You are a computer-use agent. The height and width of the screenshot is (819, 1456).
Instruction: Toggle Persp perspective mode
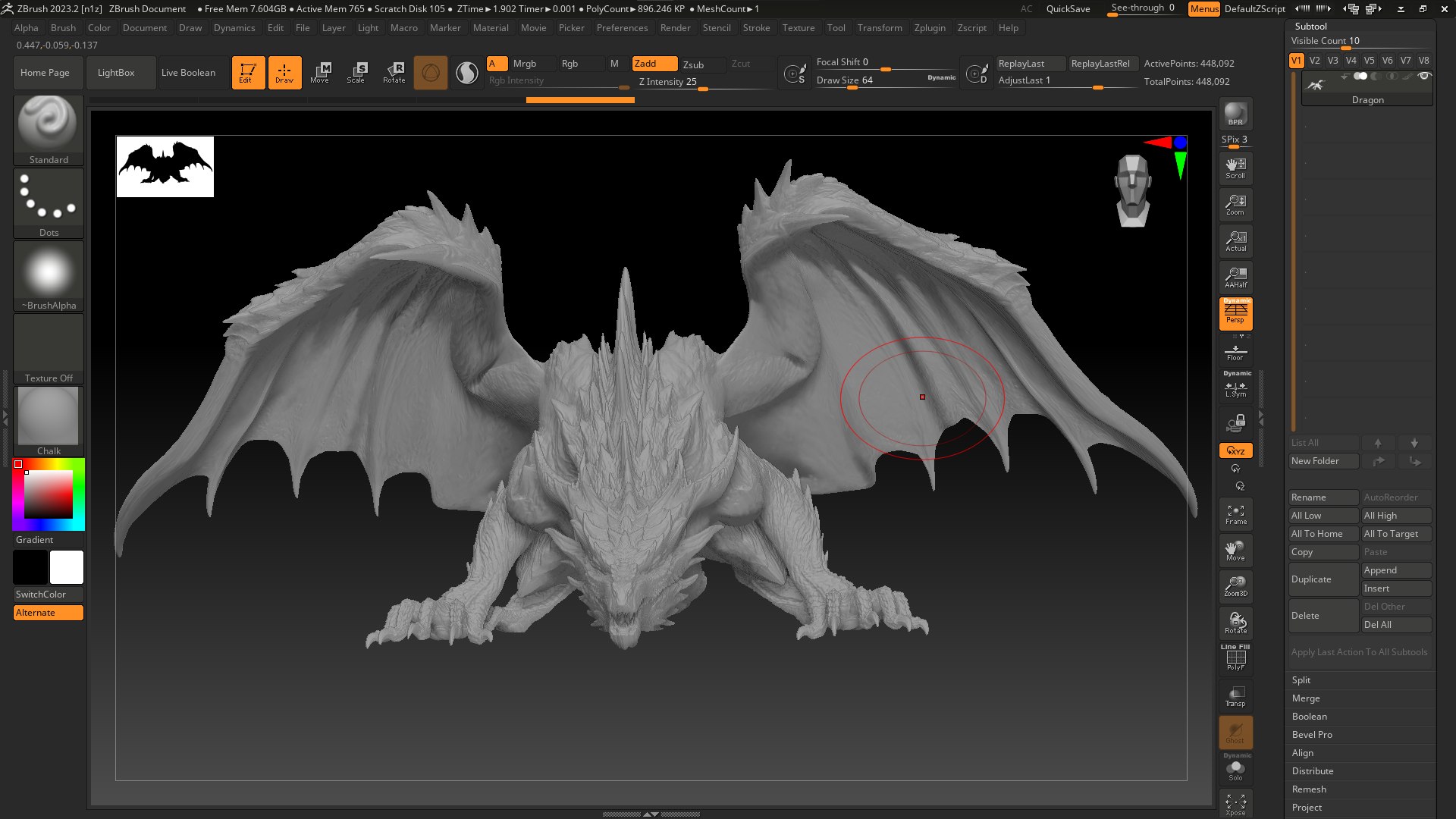tap(1235, 313)
